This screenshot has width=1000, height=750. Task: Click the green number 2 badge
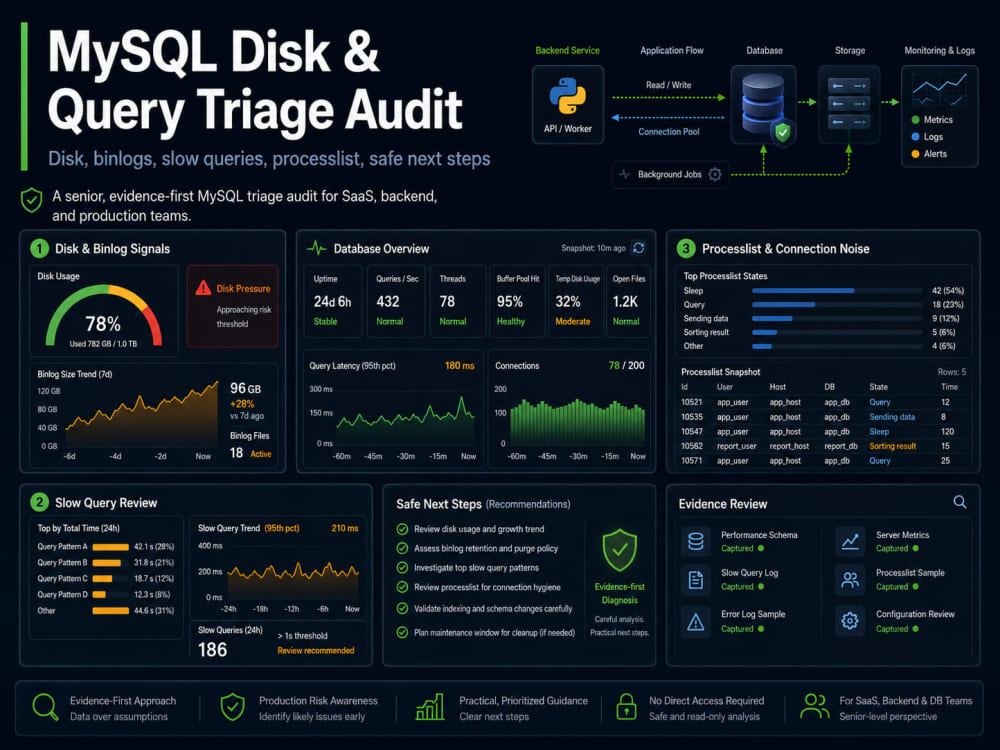tap(39, 502)
